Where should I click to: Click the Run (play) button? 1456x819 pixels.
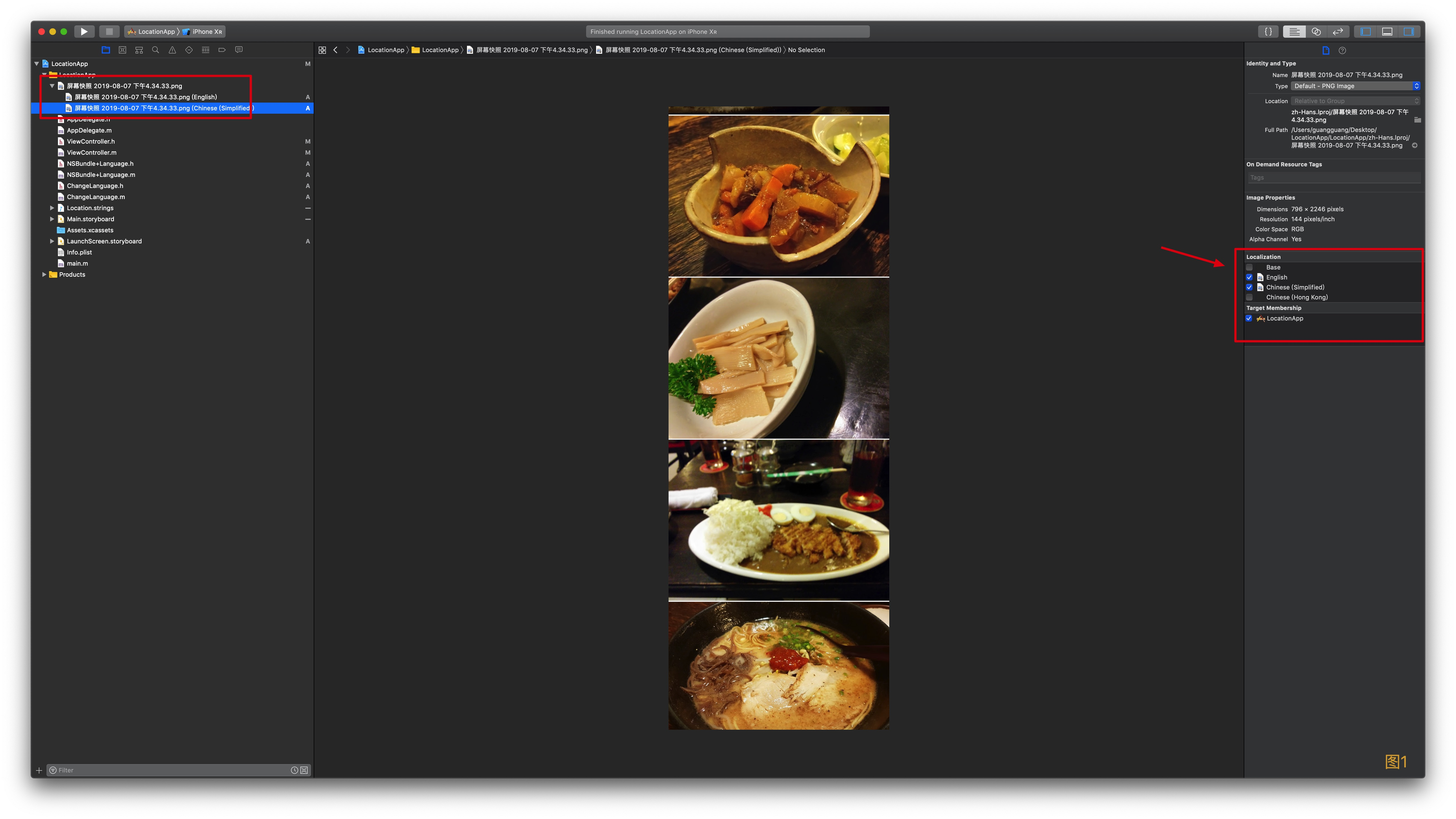tap(84, 32)
